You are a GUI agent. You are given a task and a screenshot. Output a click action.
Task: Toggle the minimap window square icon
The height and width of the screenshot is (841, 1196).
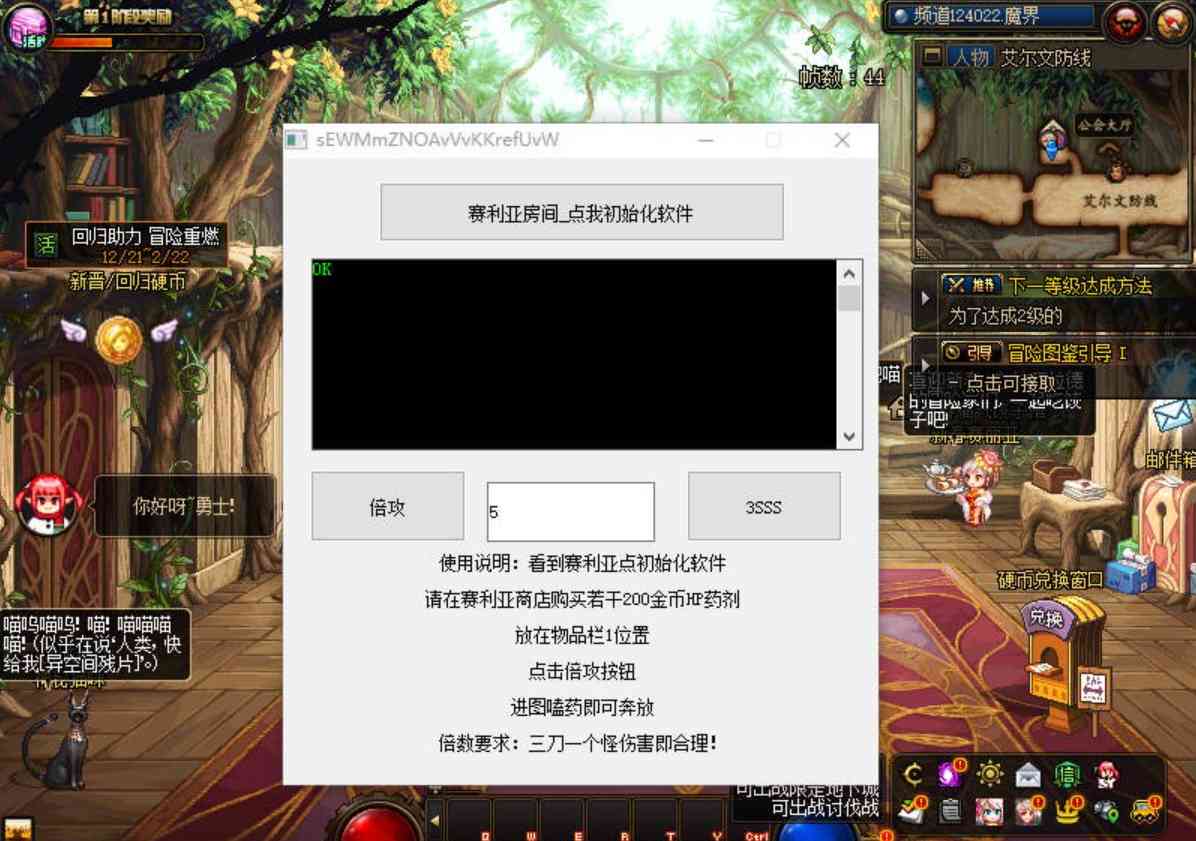point(931,56)
